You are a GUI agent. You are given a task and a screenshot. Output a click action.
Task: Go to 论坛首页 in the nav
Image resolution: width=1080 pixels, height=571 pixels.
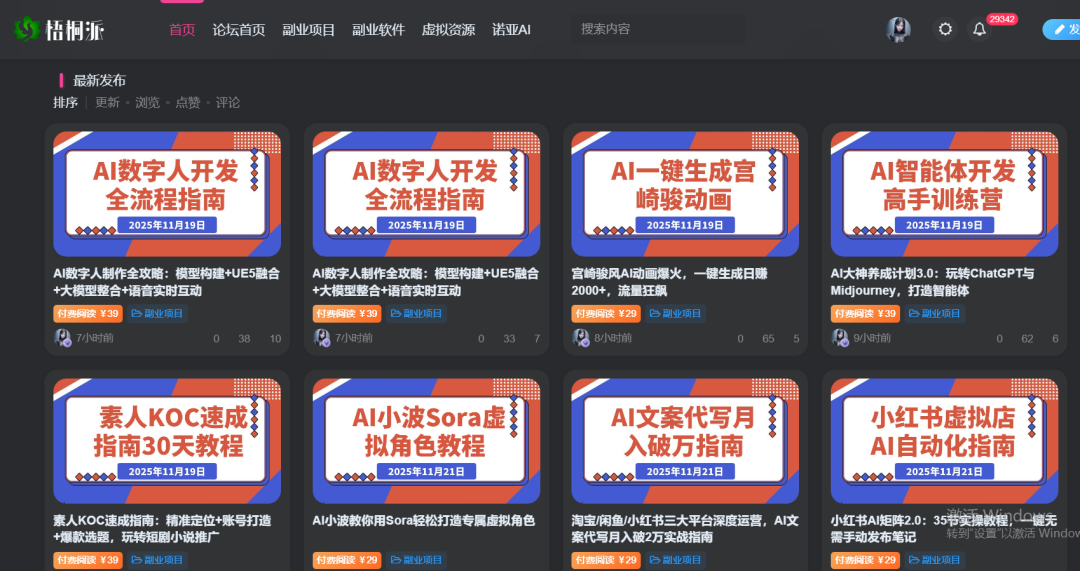[238, 30]
